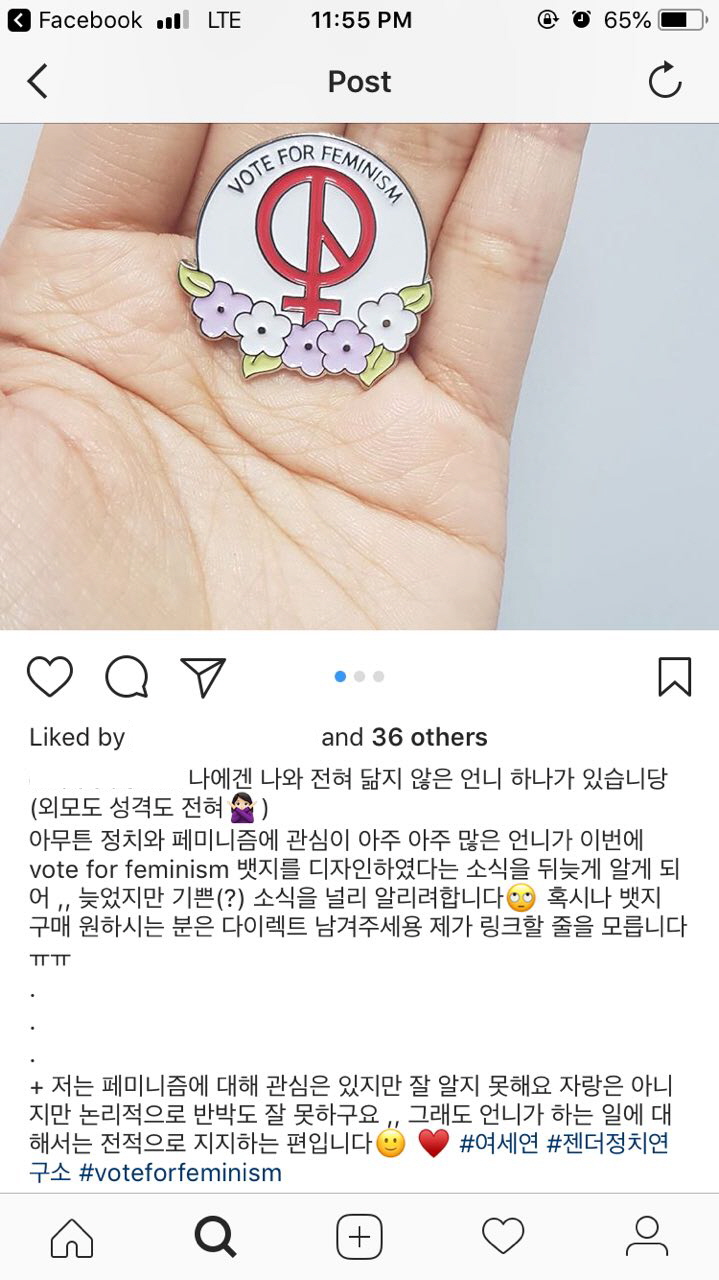Go to the Home tab
The image size is (719, 1280).
coord(72,1238)
